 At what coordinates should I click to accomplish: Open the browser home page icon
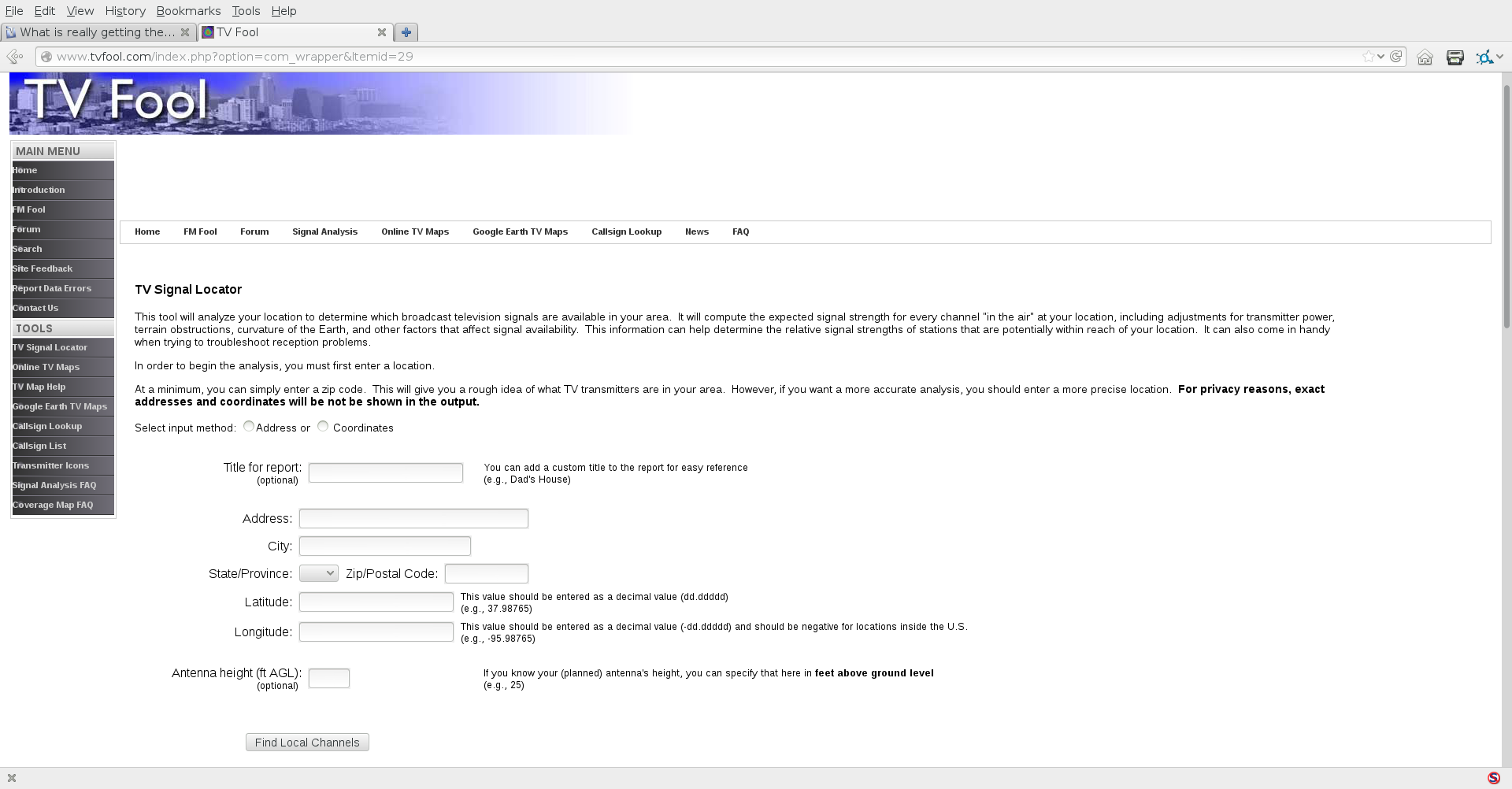click(x=1425, y=57)
